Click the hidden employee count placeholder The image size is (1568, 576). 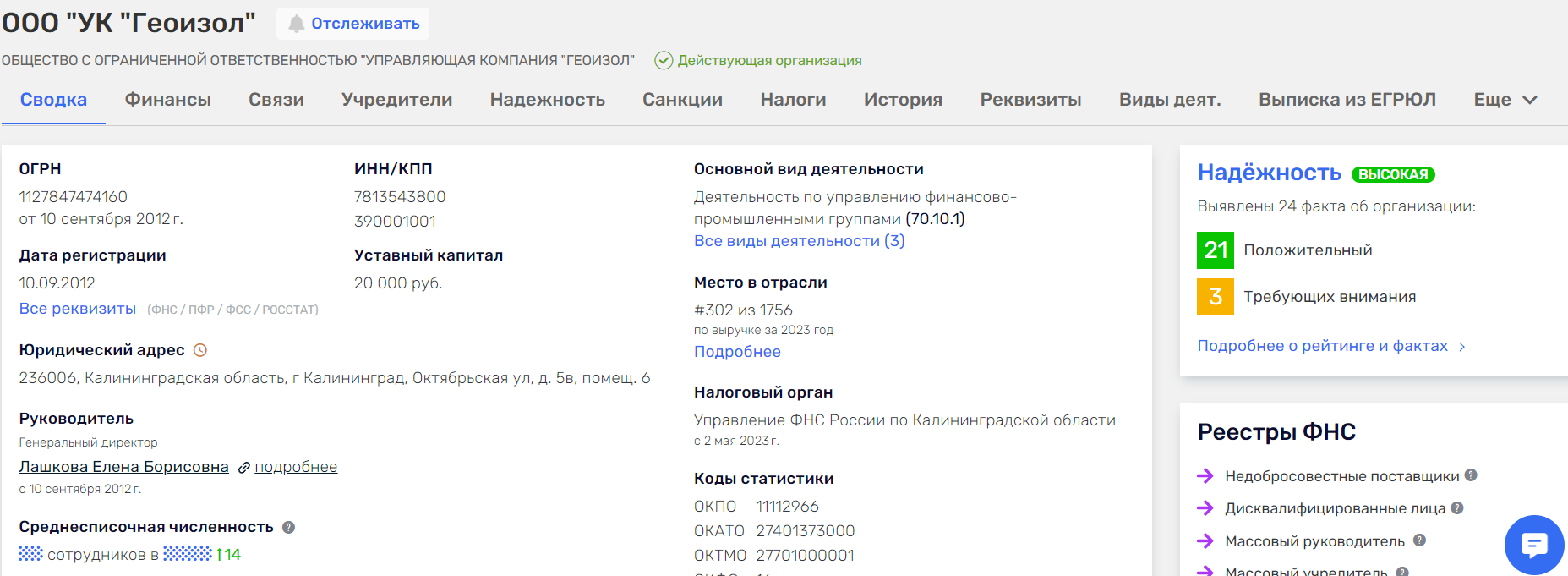coord(30,554)
